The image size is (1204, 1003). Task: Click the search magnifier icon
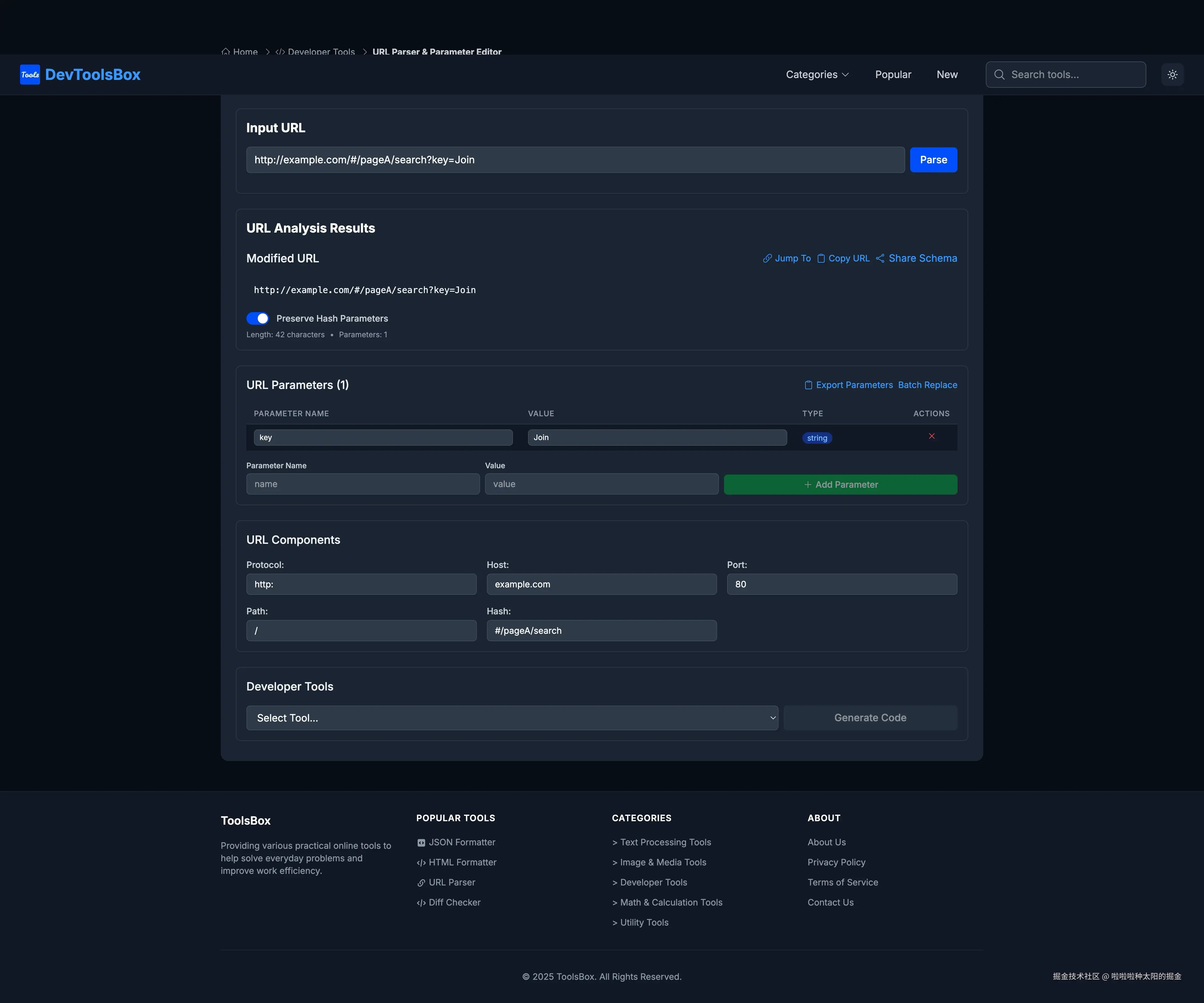999,75
